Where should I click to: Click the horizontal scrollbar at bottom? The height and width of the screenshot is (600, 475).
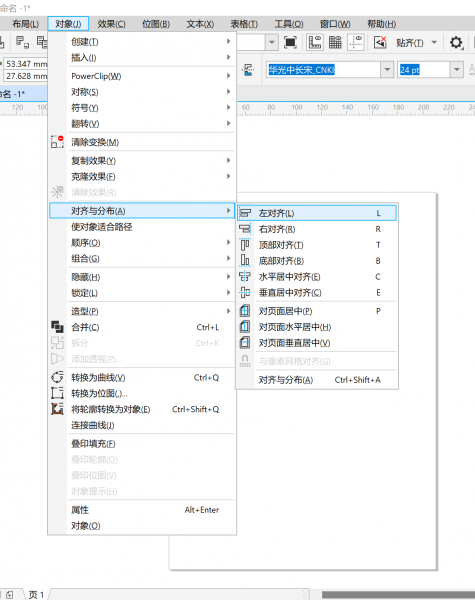pyautogui.click(x=398, y=595)
